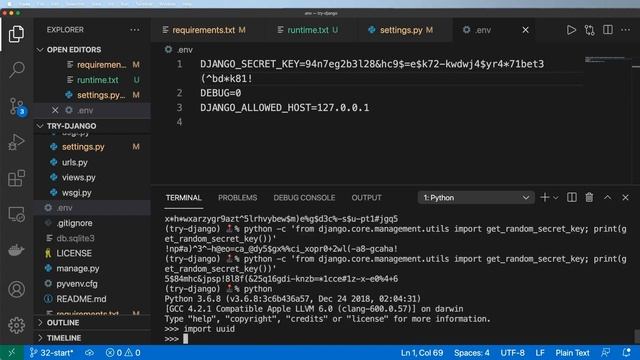Change file encoding UTF-8
The image size is (640, 360).
coord(512,353)
